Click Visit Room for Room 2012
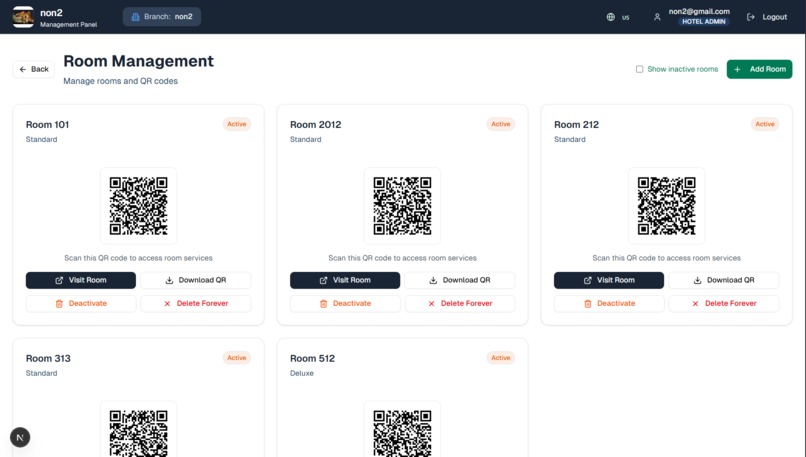This screenshot has width=806, height=457. click(x=345, y=280)
